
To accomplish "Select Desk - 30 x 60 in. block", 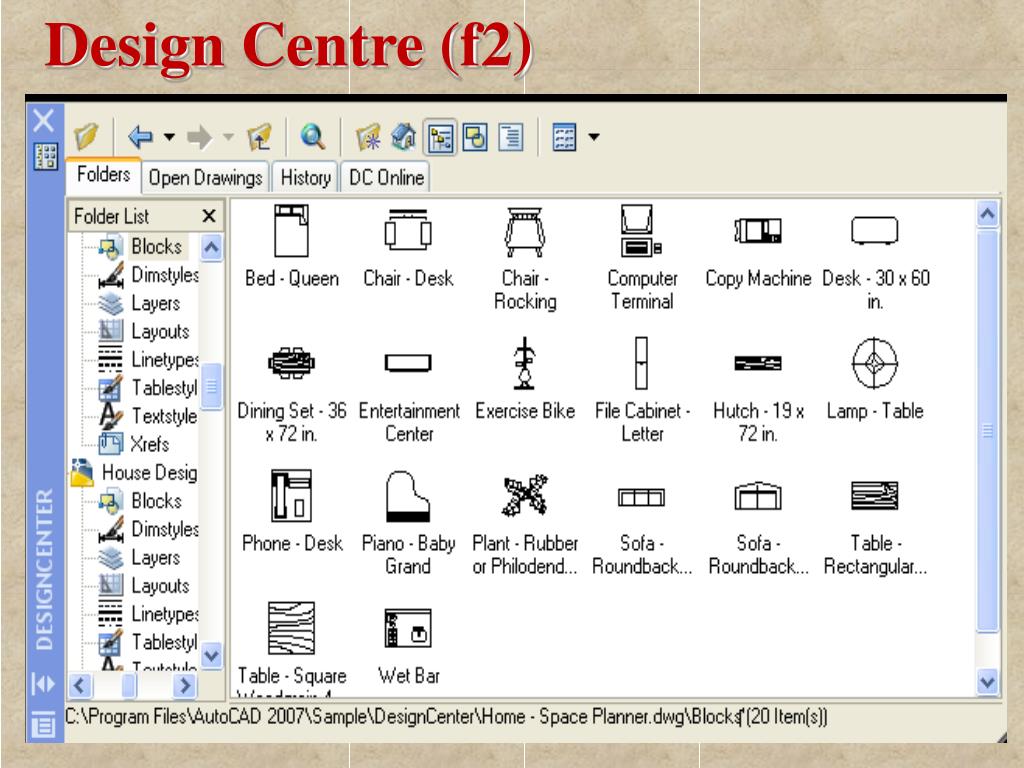I will pos(875,261).
